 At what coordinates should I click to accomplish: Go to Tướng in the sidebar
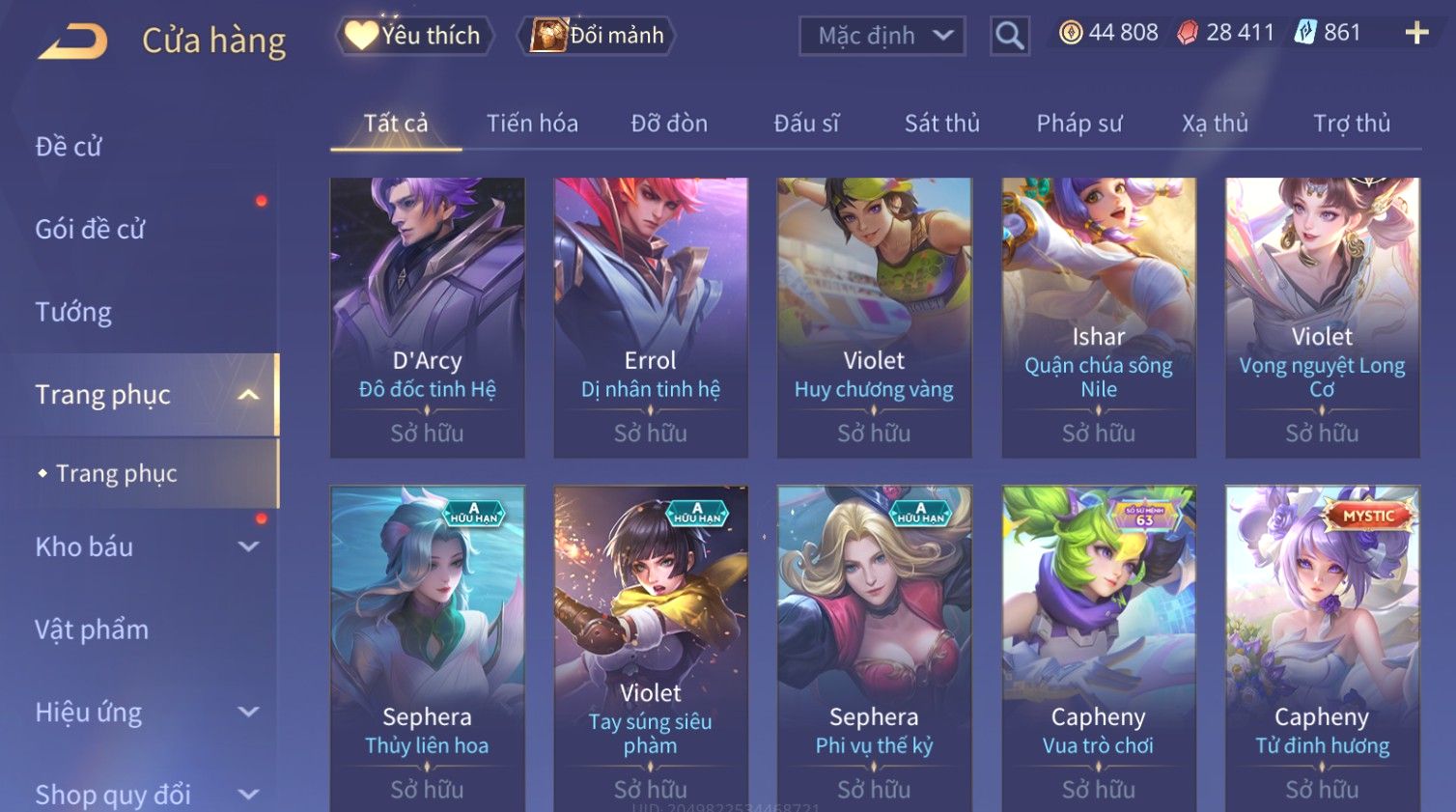point(73,312)
